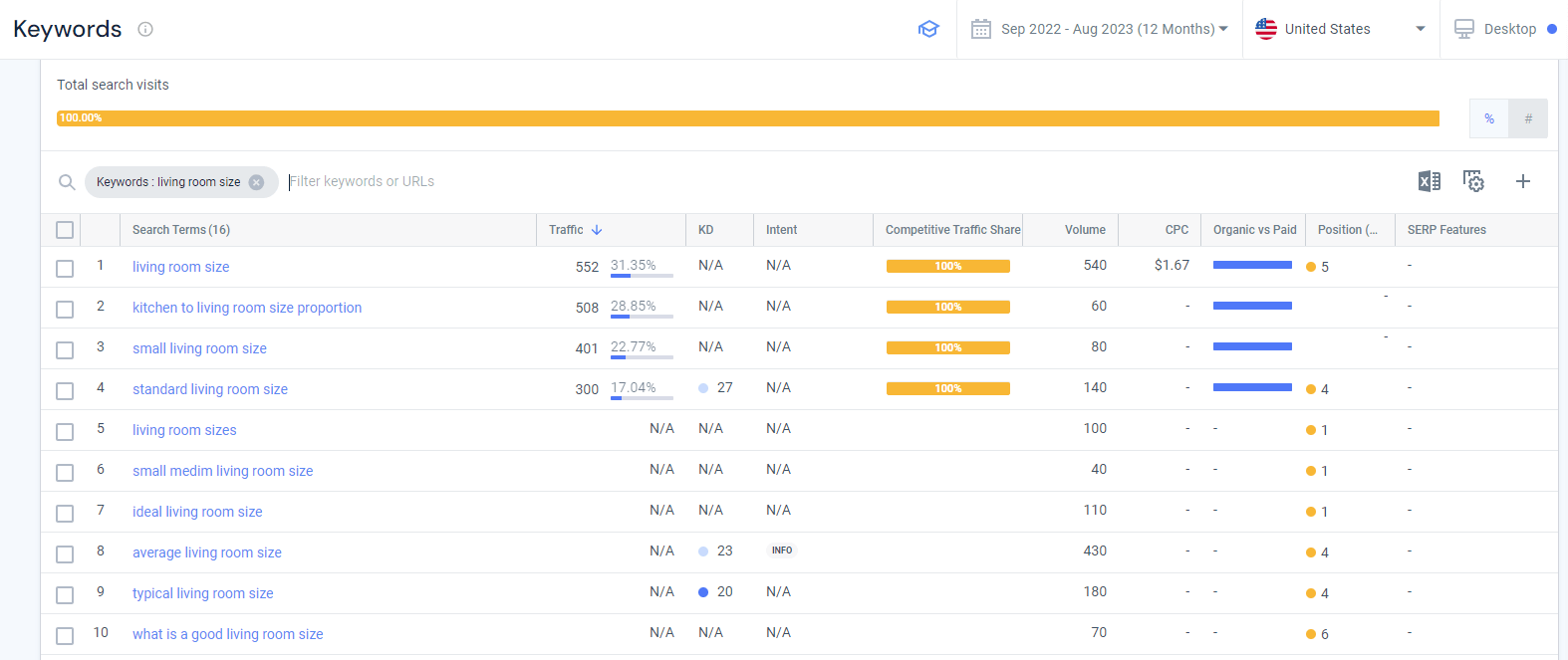The width and height of the screenshot is (1568, 660).
Task: Open the date range calendar picker
Action: (x=1100, y=29)
